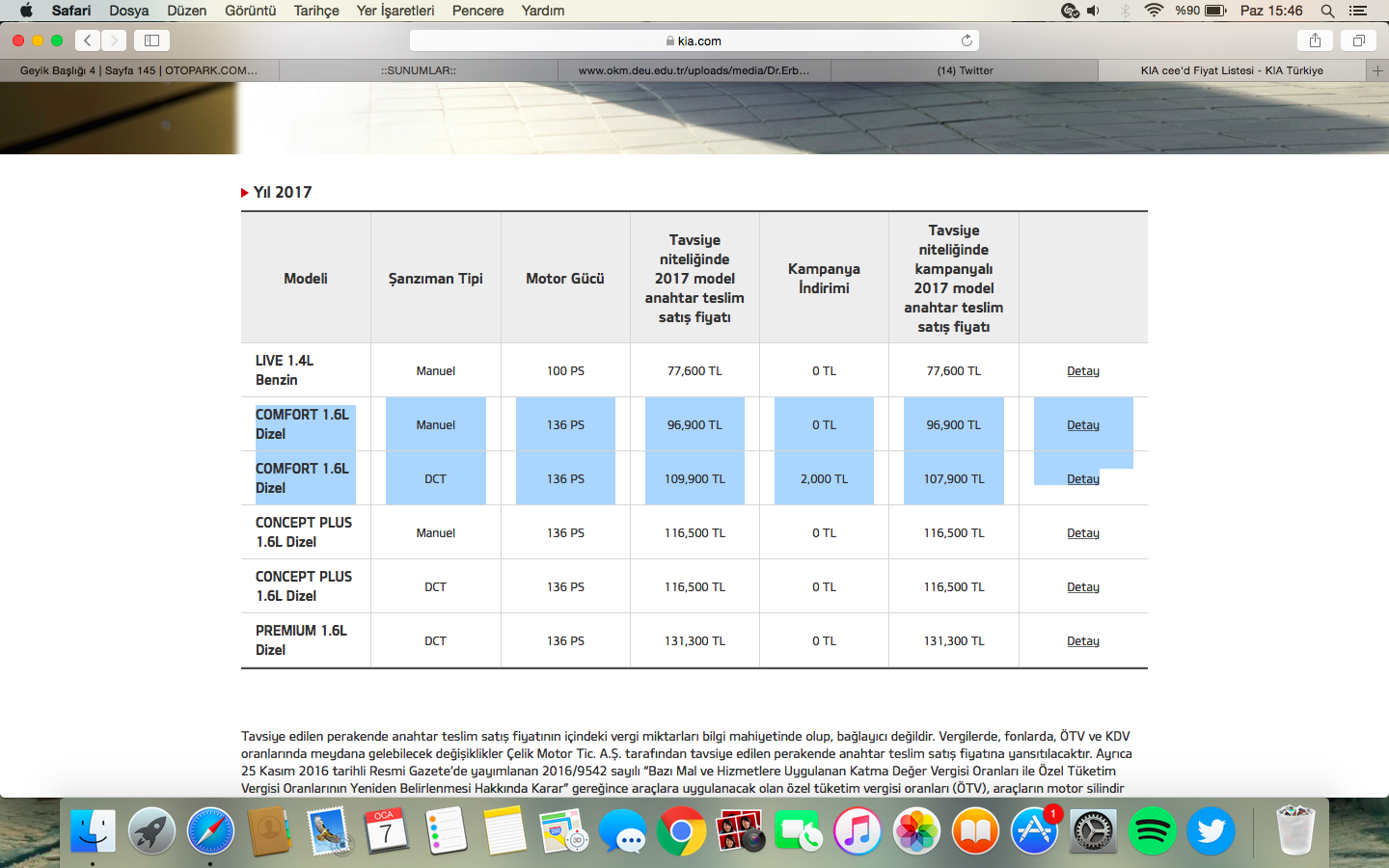Go forward with Safari's forward arrow

(114, 41)
